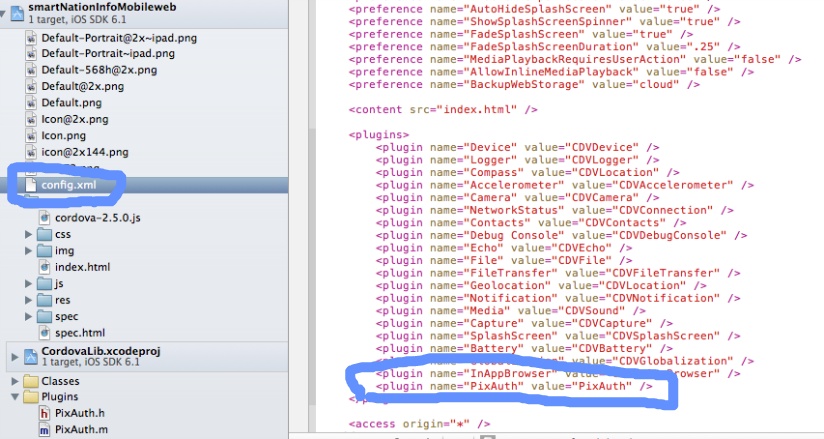Click the BackupWebStorage preference line
824x439 pixels.
524,85
